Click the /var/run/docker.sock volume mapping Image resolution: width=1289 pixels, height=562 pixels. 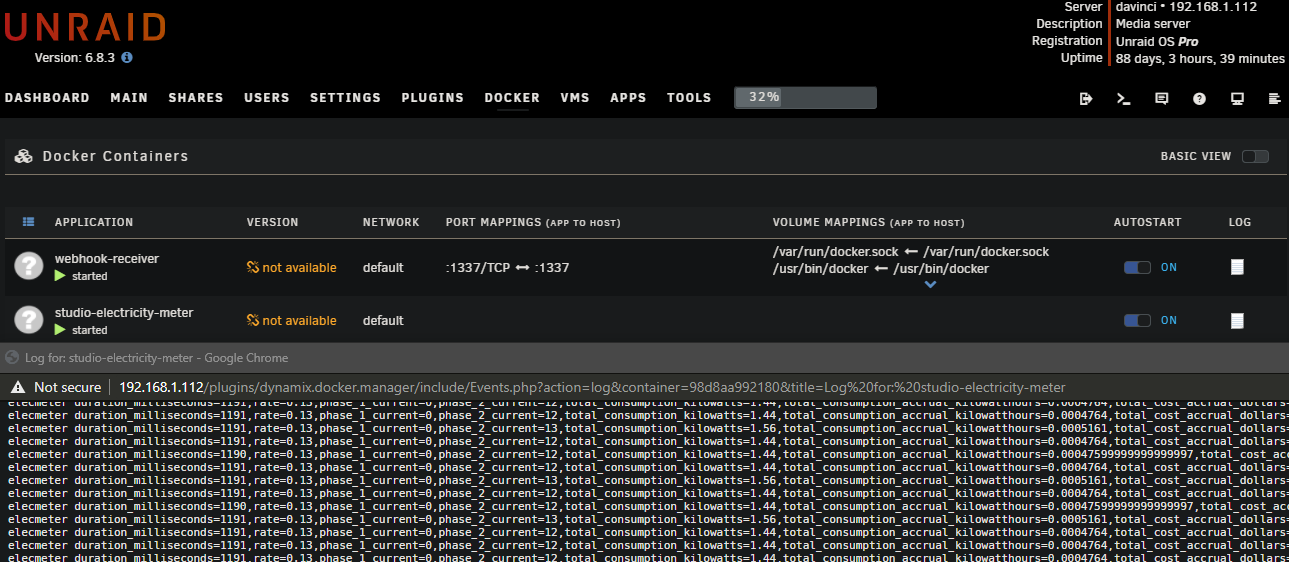pos(911,252)
